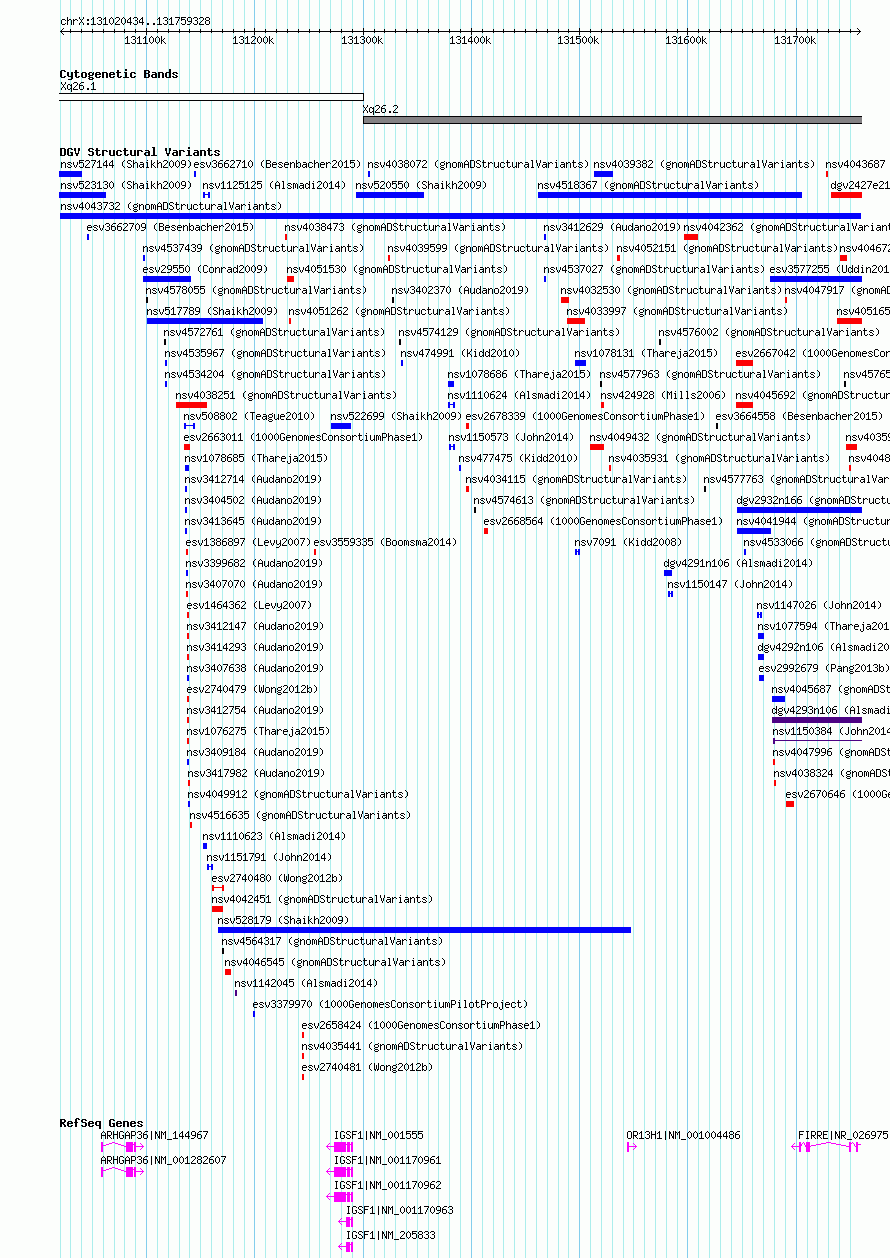Open the esv3662709 (Besenbacher2015) label
Viewport: 890px width, 1258px height.
coord(170,227)
